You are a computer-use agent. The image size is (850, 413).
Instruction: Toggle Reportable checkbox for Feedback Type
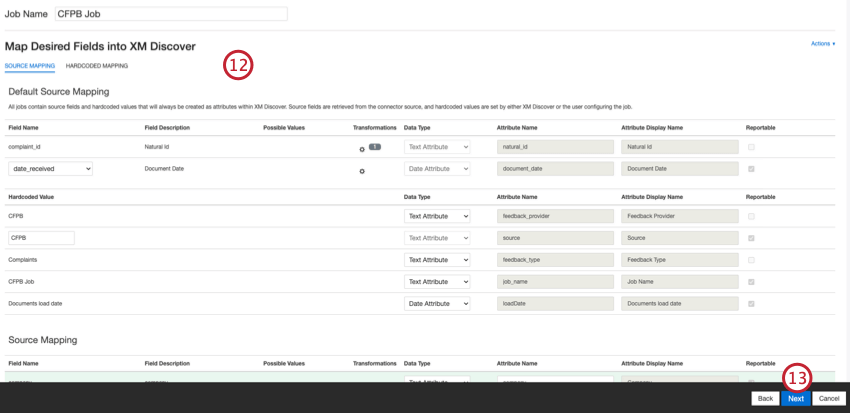point(751,260)
